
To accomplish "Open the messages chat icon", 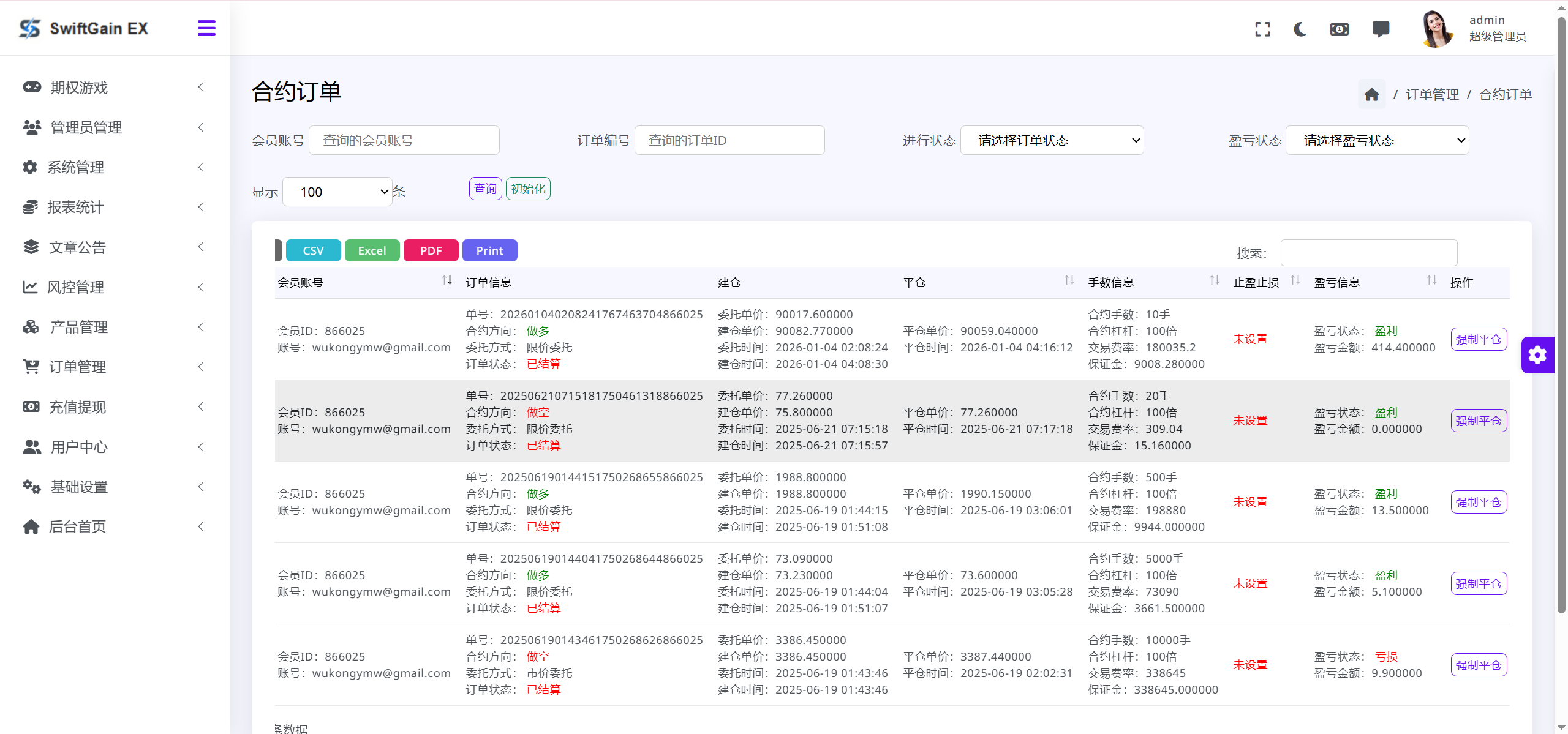I will pyautogui.click(x=1381, y=29).
